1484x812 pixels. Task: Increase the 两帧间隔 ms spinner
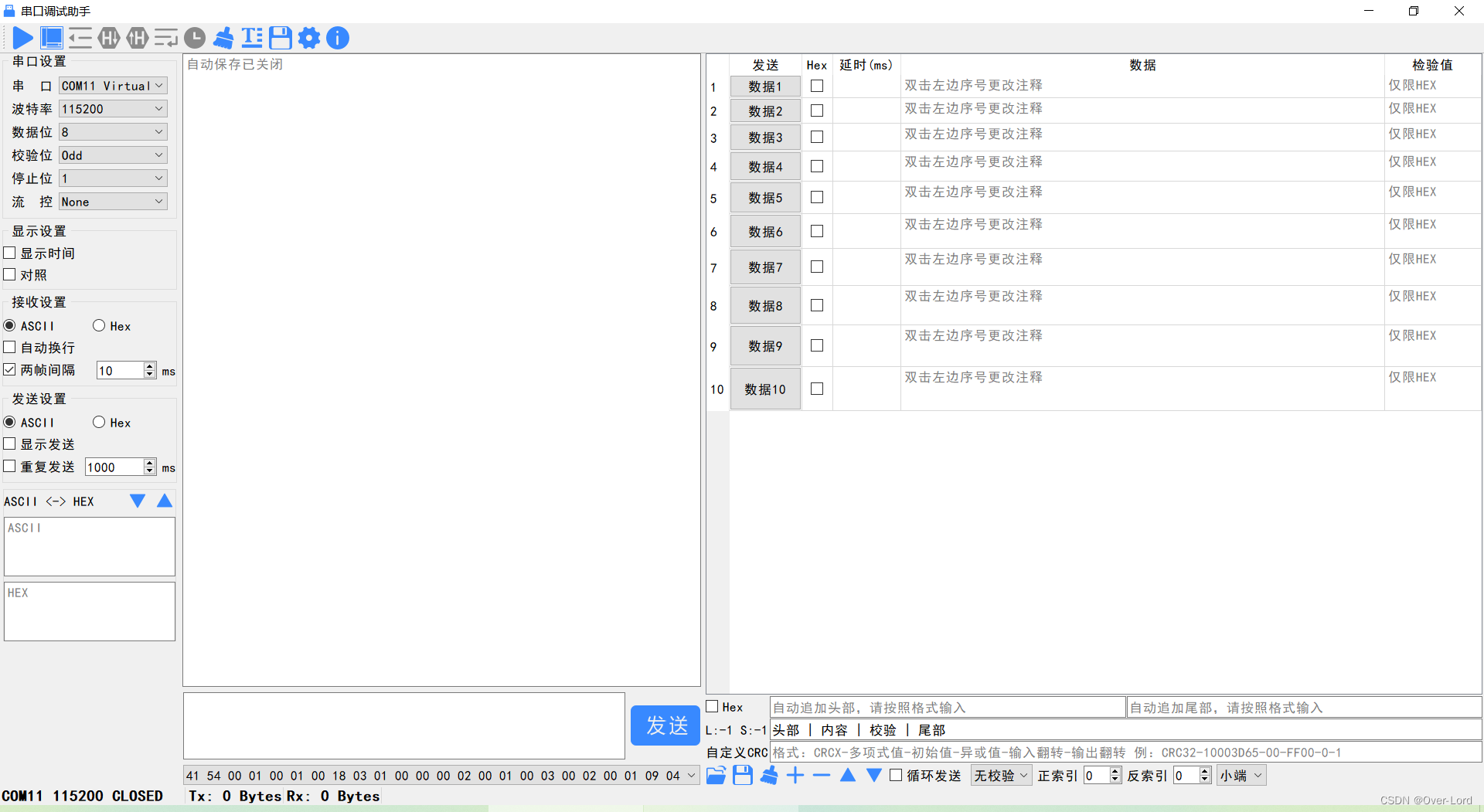tap(150, 366)
